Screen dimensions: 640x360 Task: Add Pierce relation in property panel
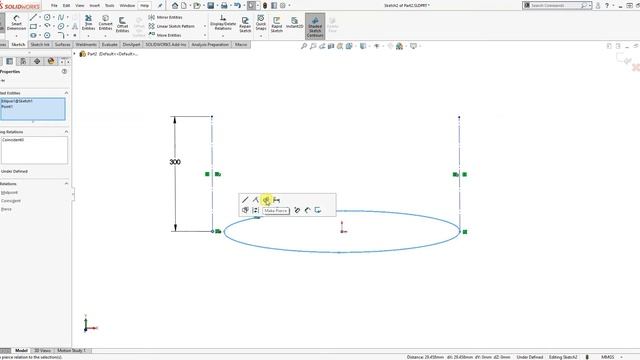(6, 209)
